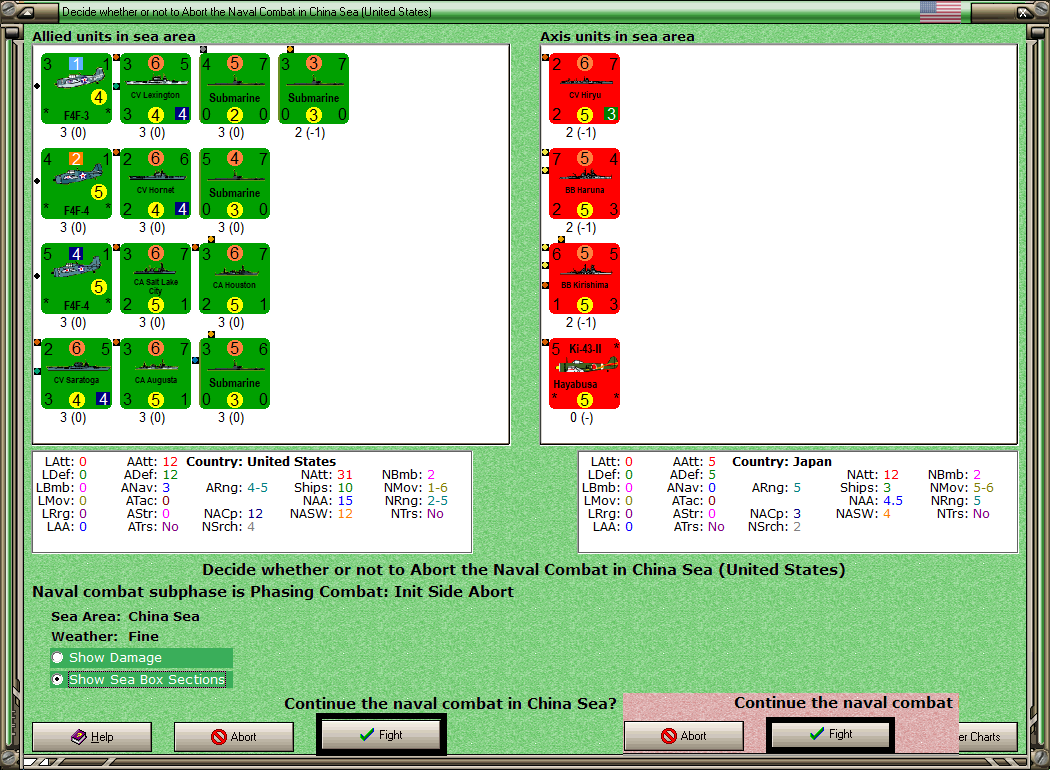Screen dimensions: 1050x770
Task: Select the Submarine next to CV Hornet
Action: pos(234,183)
